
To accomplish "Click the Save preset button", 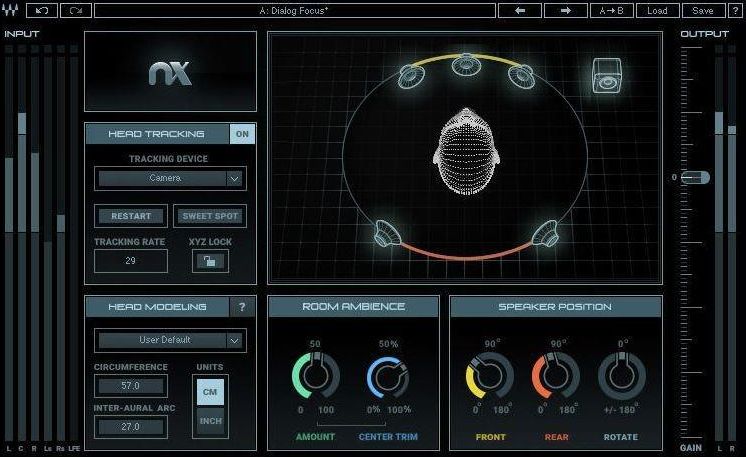I will click(x=703, y=10).
